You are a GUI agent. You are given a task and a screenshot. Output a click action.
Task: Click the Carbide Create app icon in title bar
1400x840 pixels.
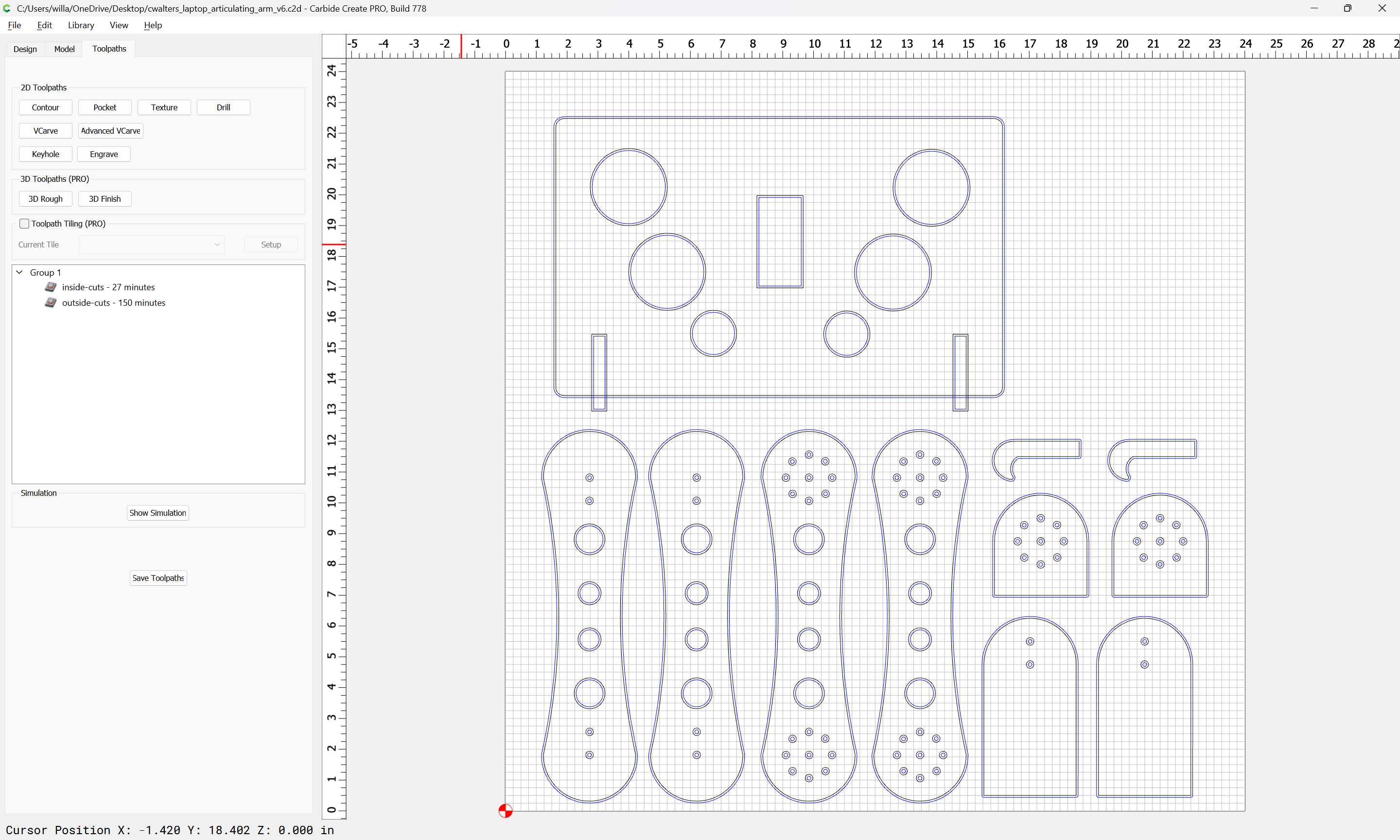pyautogui.click(x=7, y=8)
